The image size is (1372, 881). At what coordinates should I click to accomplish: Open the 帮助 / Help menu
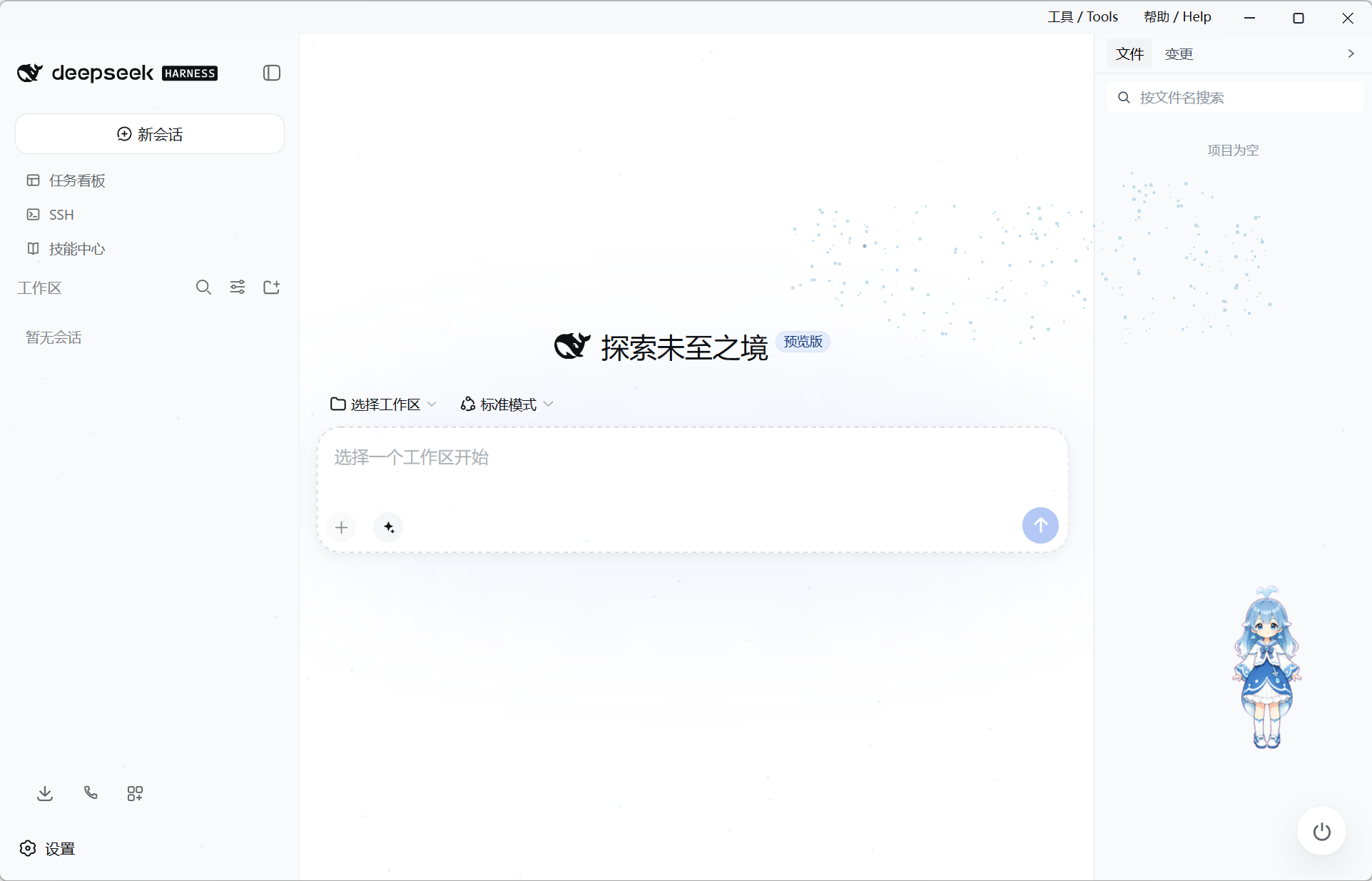tap(1177, 16)
